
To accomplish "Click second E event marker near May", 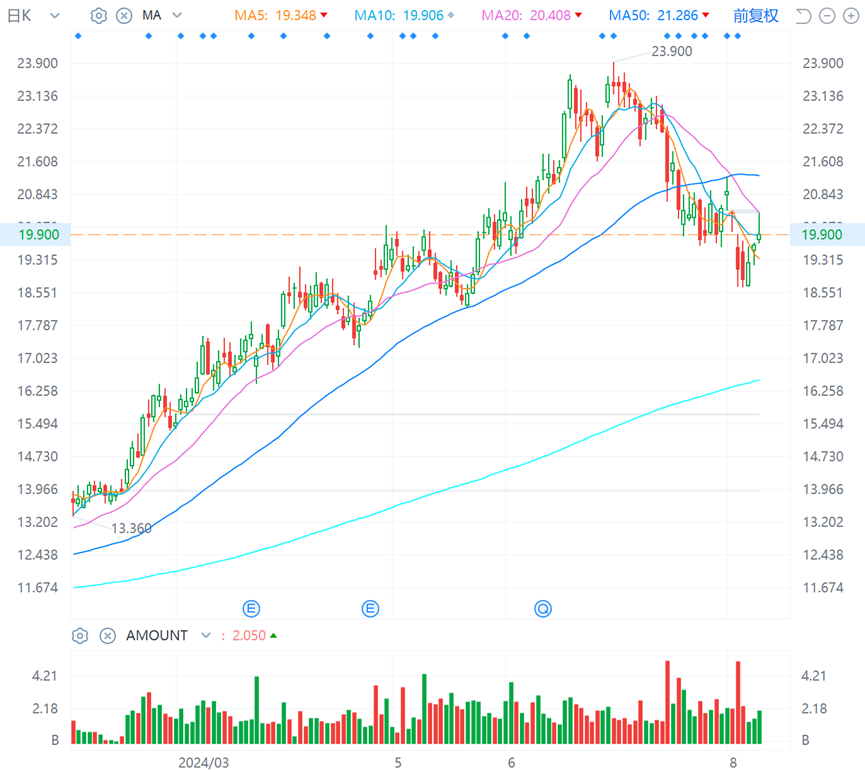I will (370, 609).
